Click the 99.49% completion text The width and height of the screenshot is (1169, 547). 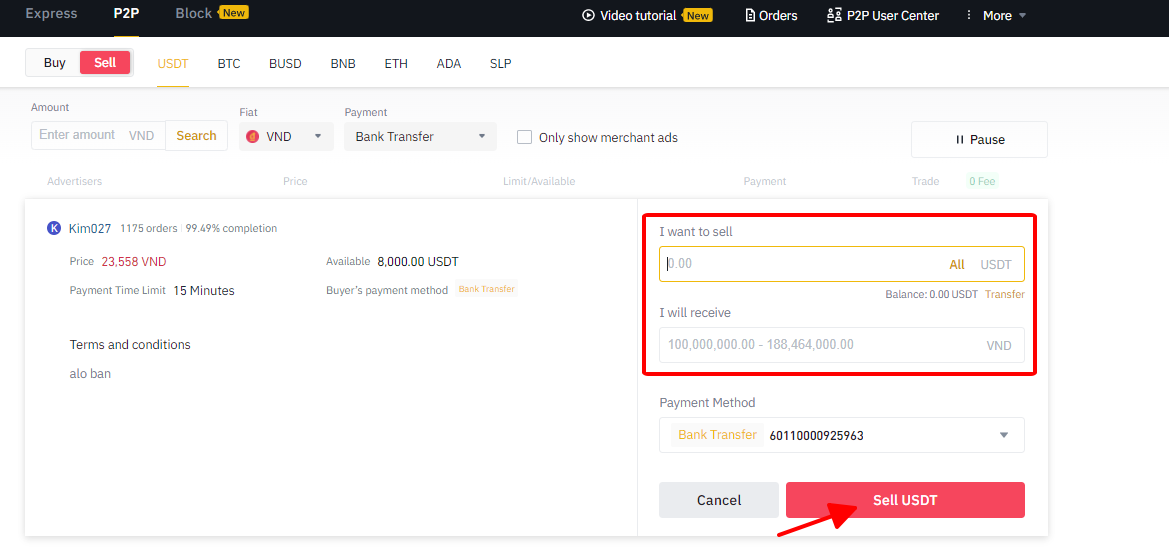[231, 228]
